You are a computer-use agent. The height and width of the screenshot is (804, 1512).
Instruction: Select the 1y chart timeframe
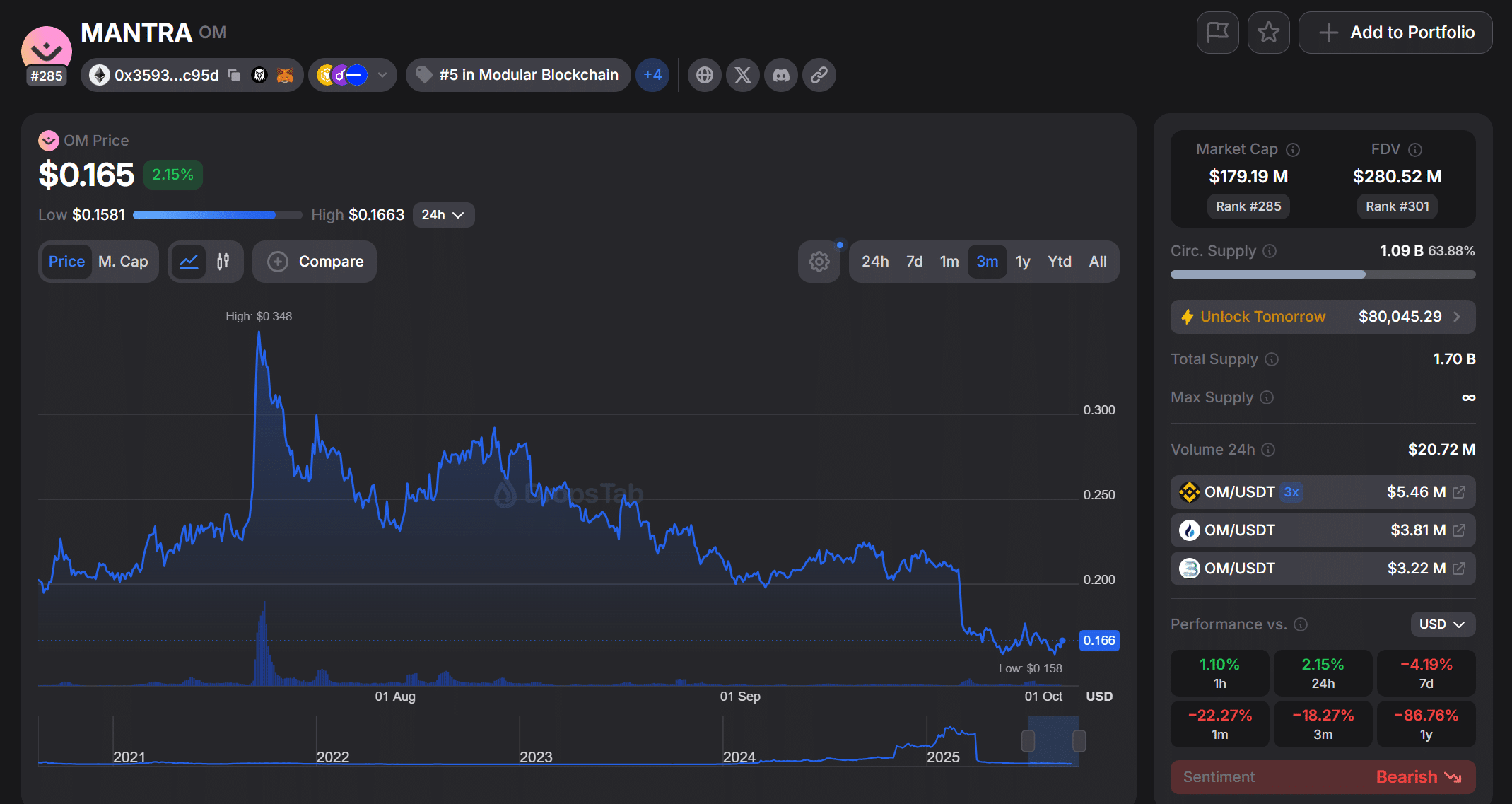point(1023,262)
